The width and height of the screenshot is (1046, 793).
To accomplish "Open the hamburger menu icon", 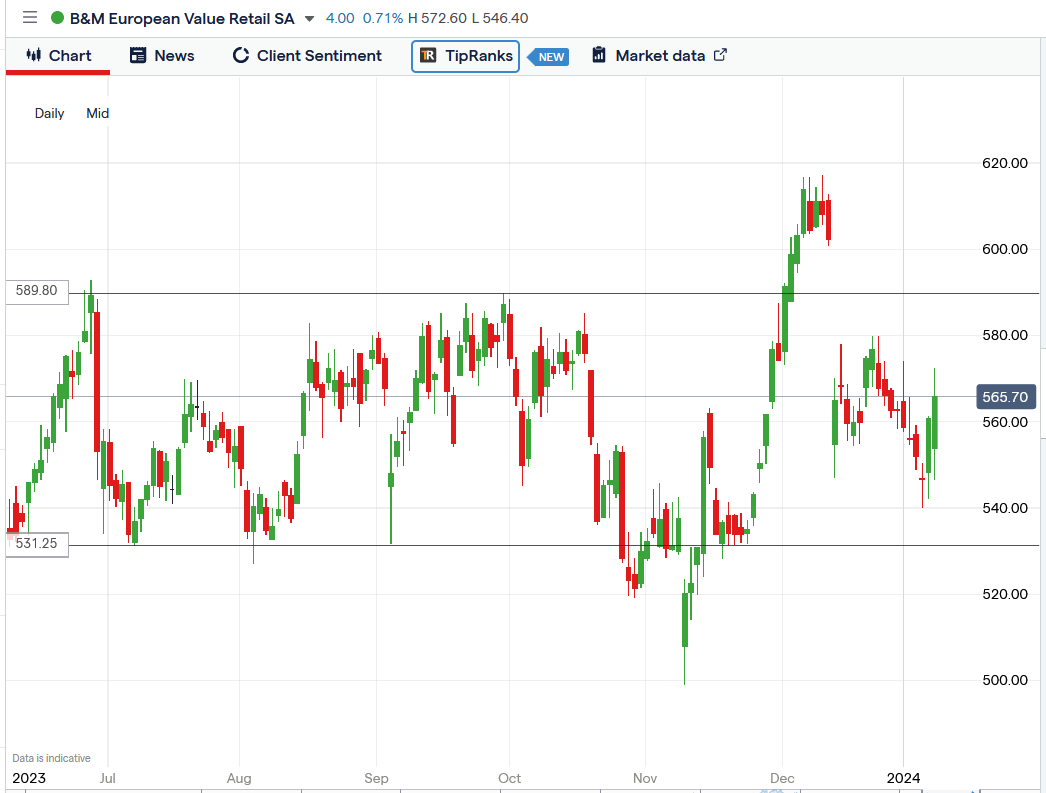I will 30,17.
